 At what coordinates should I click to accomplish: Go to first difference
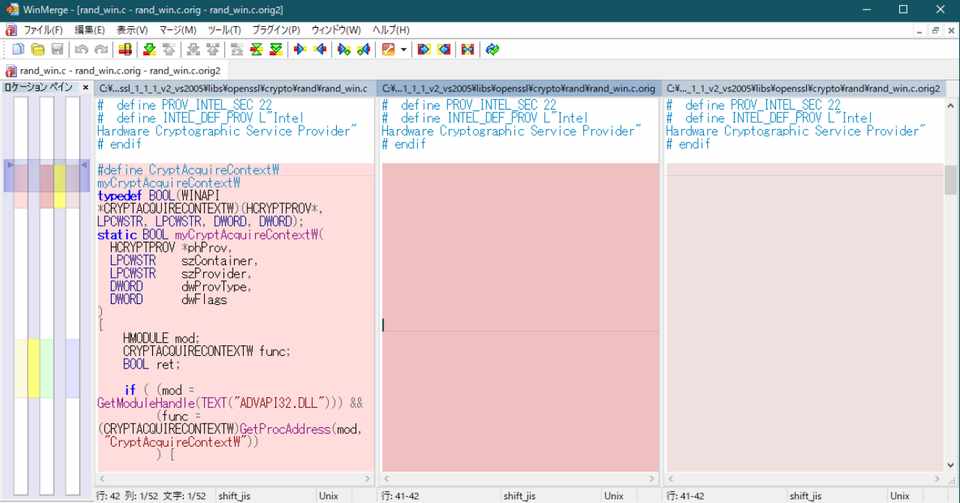(237, 50)
